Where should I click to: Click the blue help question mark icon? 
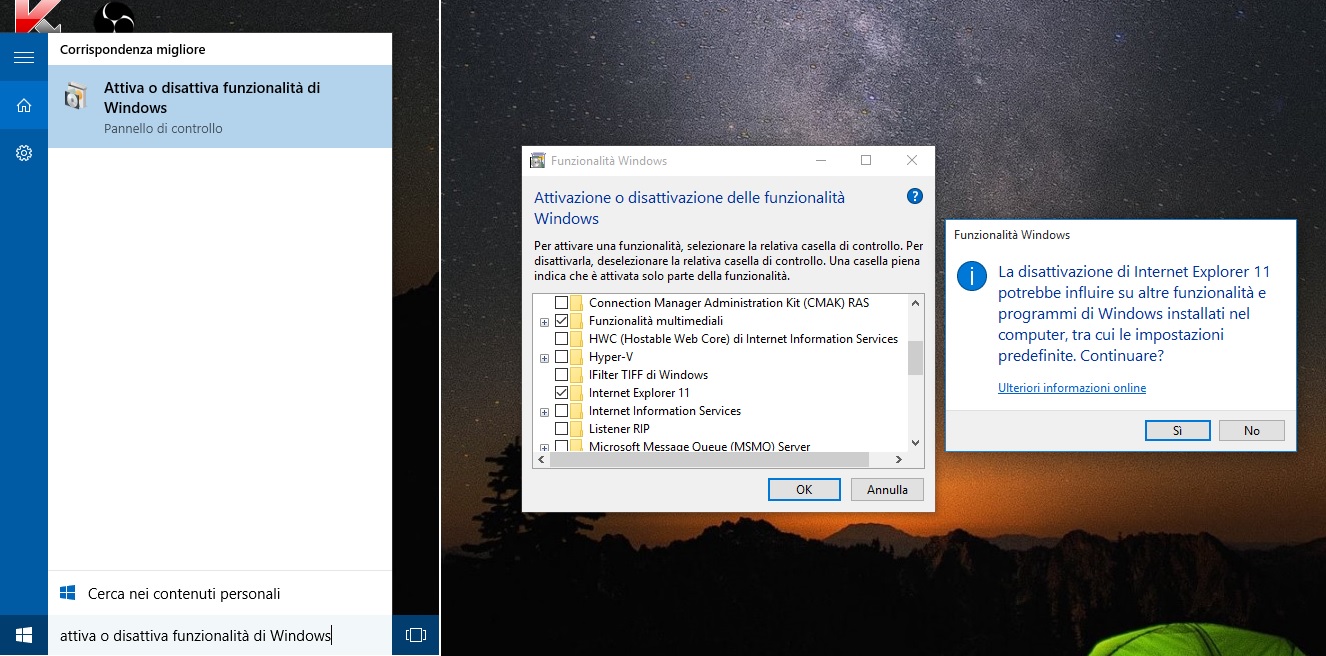[914, 196]
